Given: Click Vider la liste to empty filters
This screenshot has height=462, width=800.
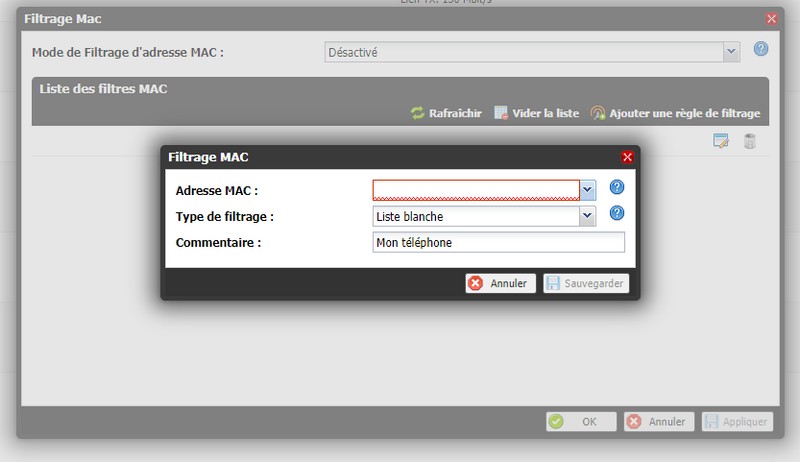Looking at the screenshot, I should pyautogui.click(x=536, y=114).
